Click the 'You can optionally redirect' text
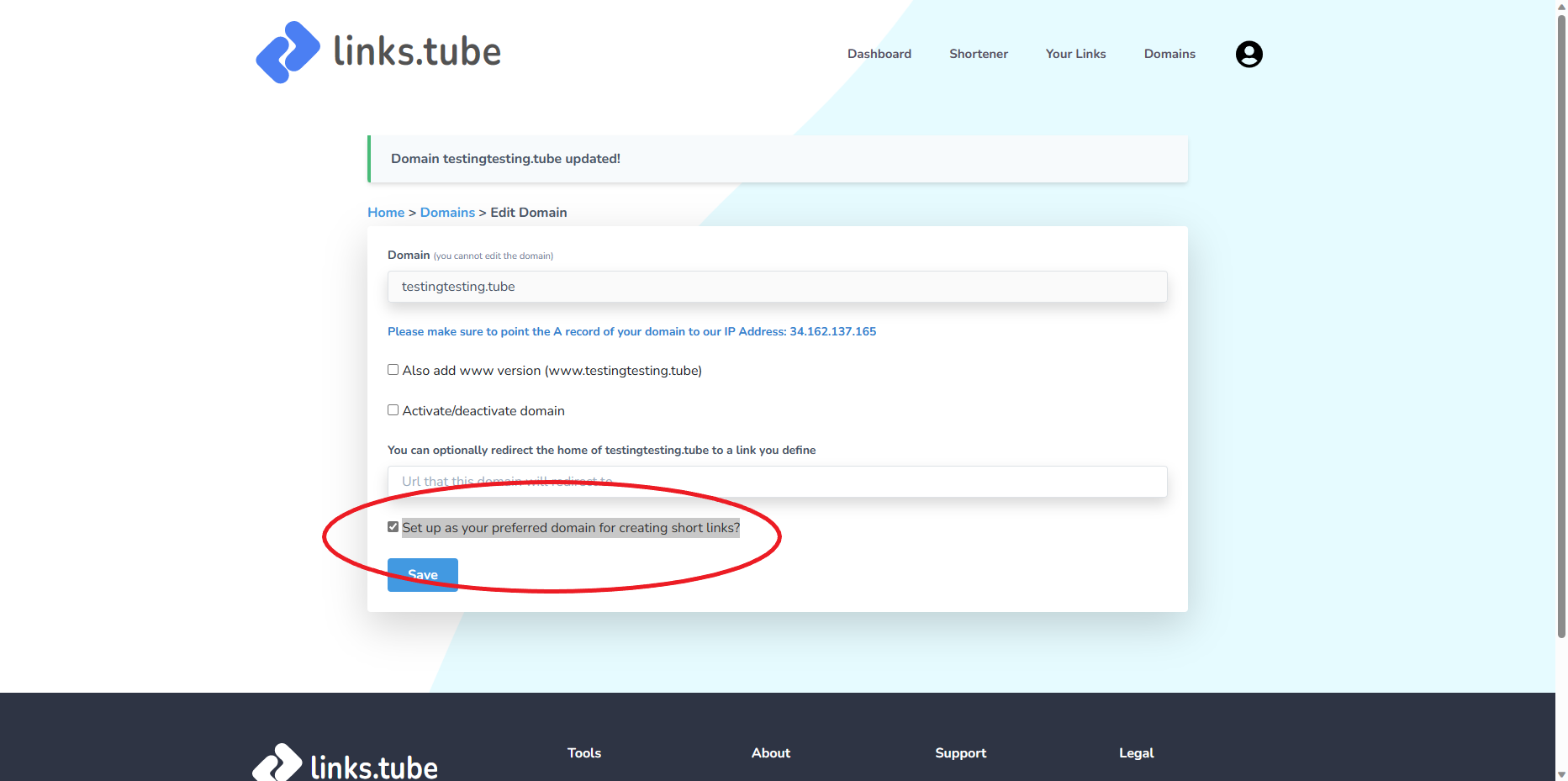Screen dimensions: 1568x781 click(x=601, y=451)
